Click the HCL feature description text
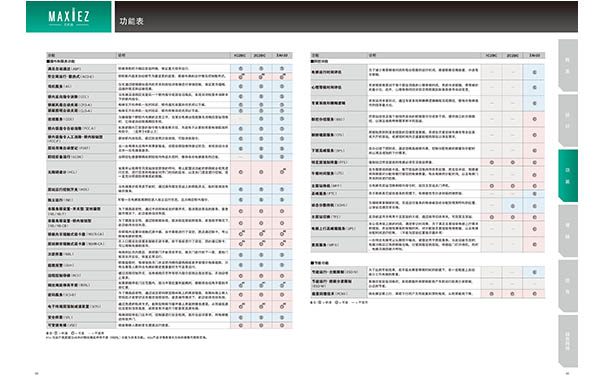 point(173,172)
